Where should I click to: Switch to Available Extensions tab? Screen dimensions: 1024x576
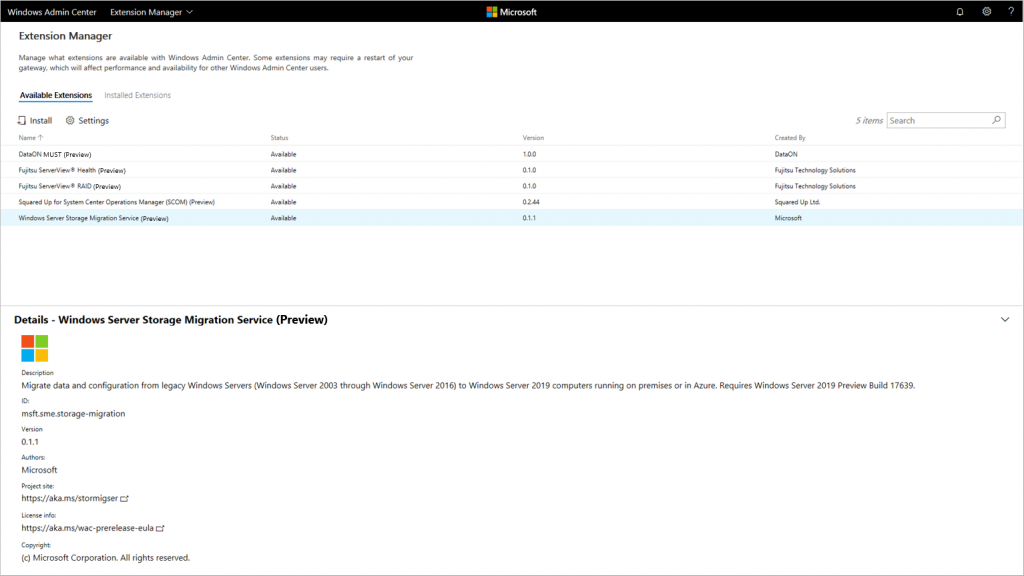tap(56, 95)
